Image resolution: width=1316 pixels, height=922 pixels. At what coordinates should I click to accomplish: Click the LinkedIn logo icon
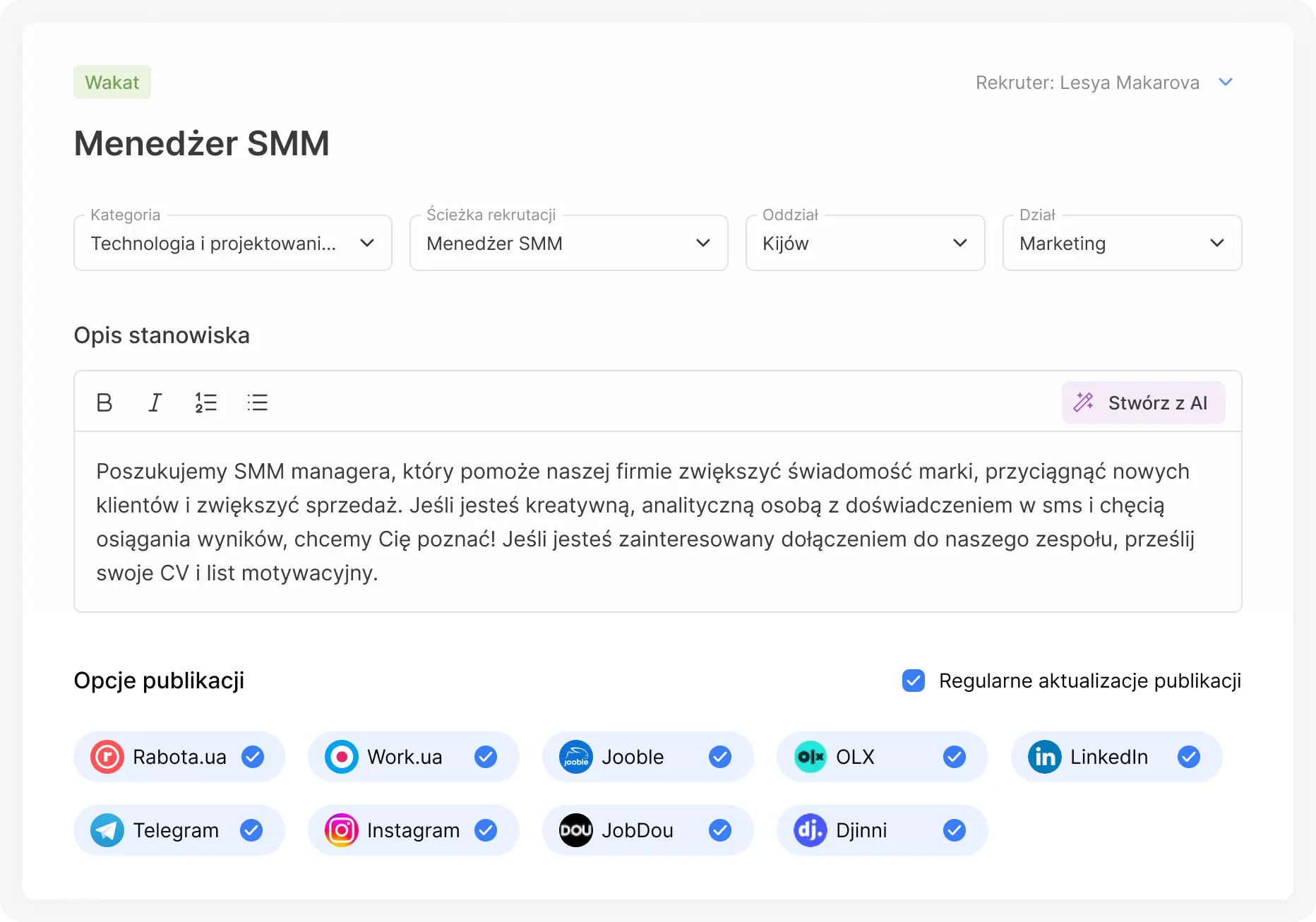tap(1044, 757)
